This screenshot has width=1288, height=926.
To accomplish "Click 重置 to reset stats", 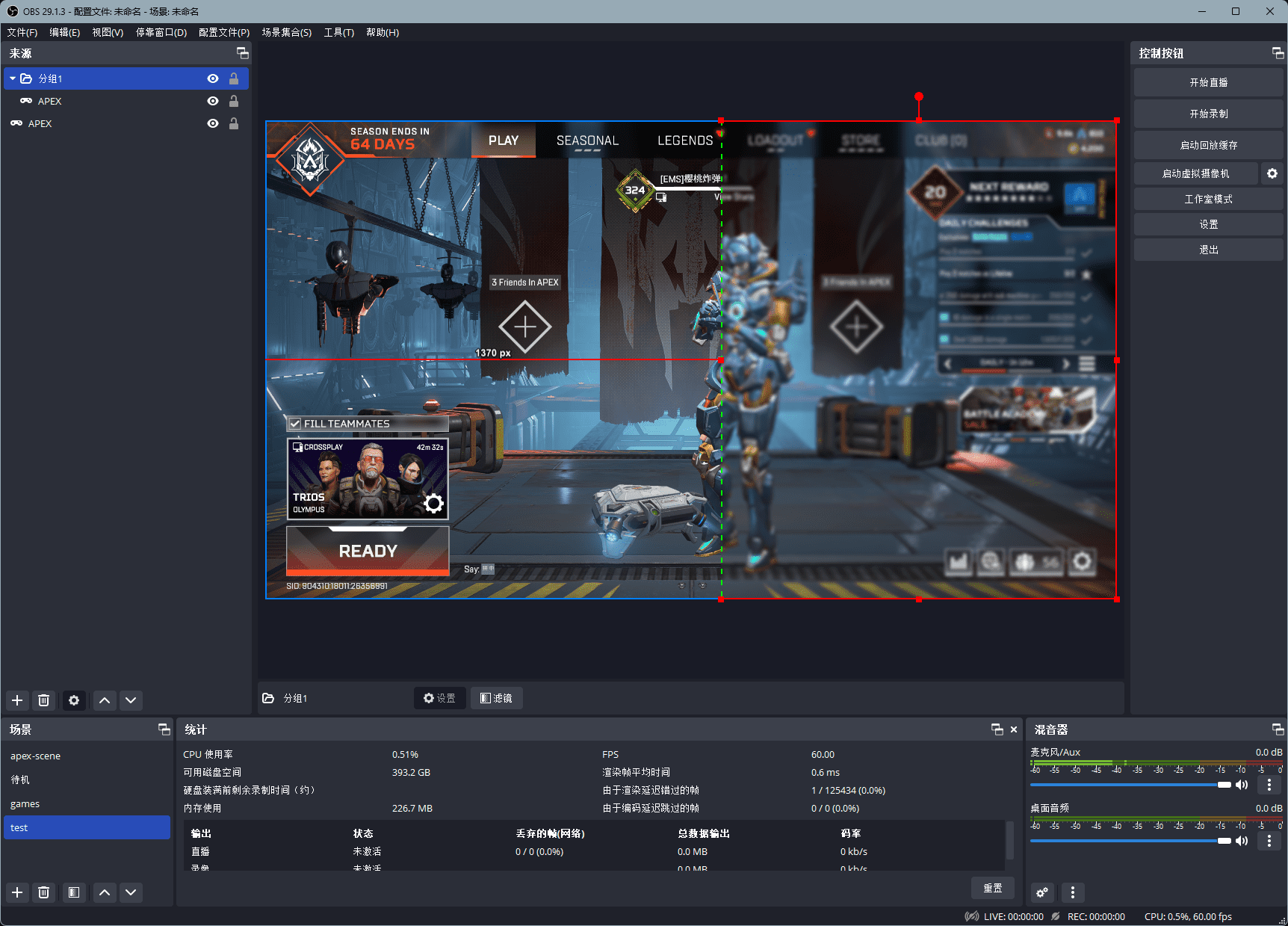I will point(993,888).
